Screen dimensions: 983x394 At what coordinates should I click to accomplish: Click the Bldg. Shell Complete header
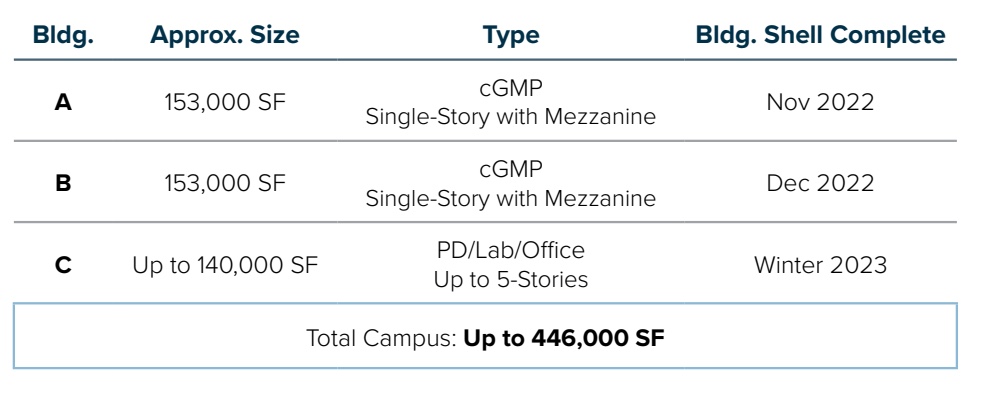coord(820,35)
